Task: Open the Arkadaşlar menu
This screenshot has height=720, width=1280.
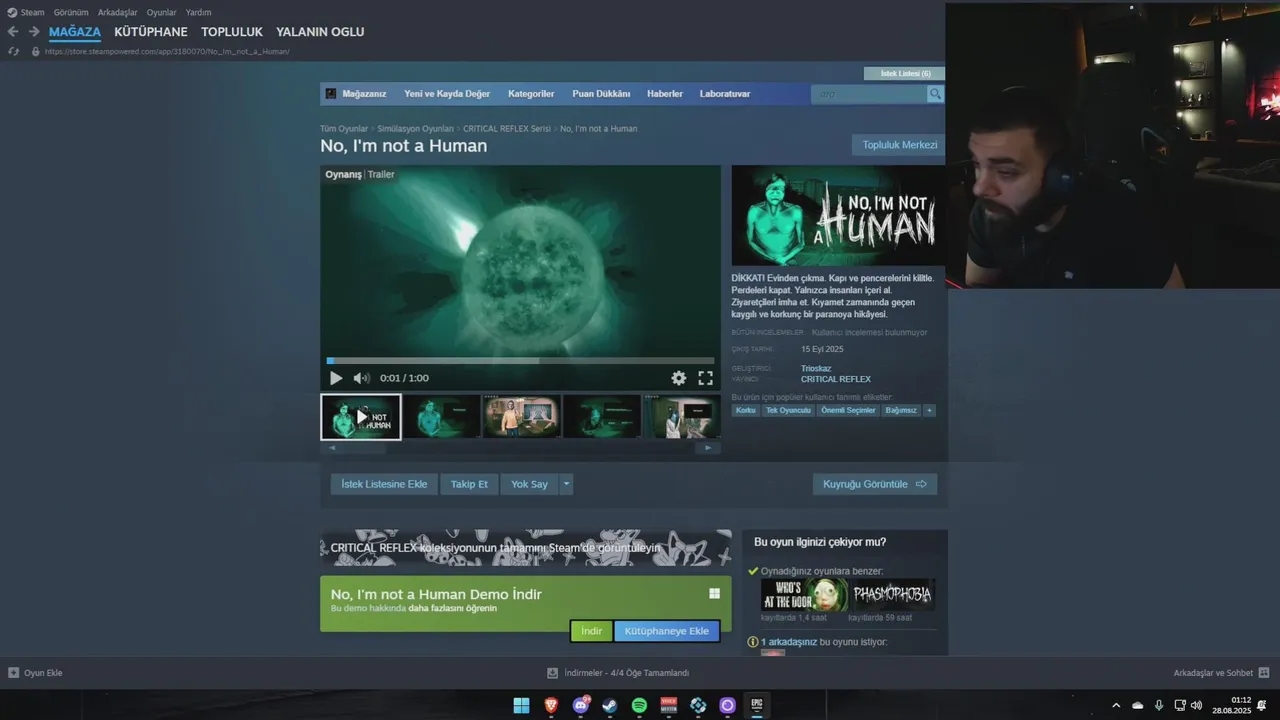Action: (118, 12)
